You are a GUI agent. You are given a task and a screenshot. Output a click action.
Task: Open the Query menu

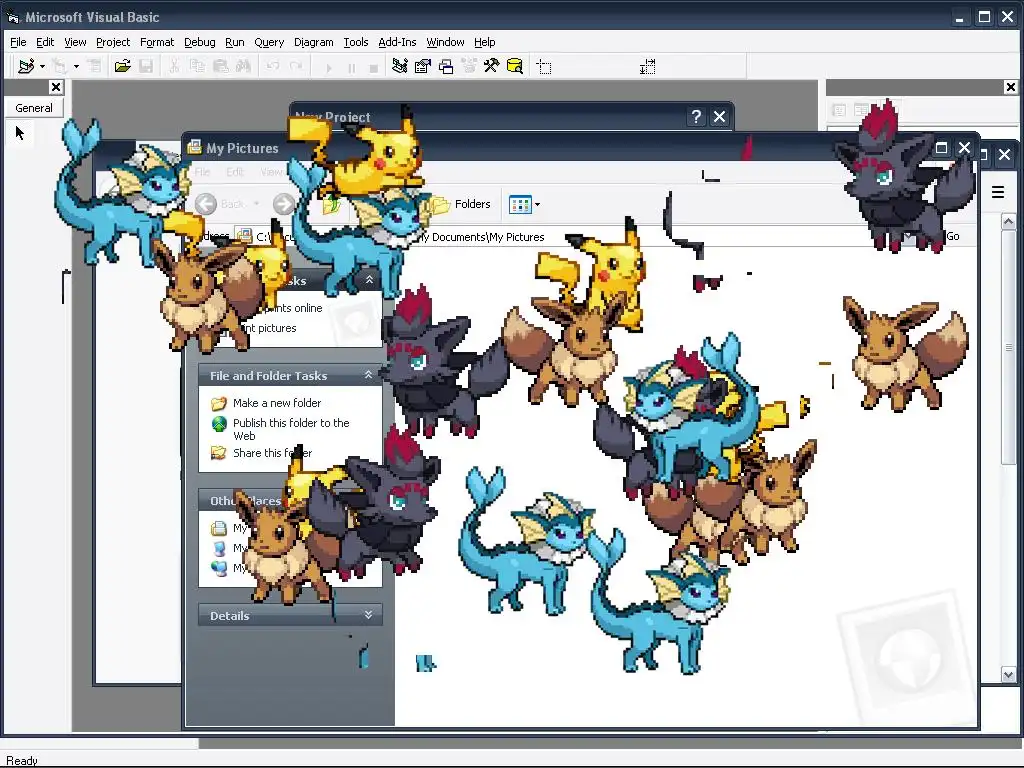coord(269,42)
